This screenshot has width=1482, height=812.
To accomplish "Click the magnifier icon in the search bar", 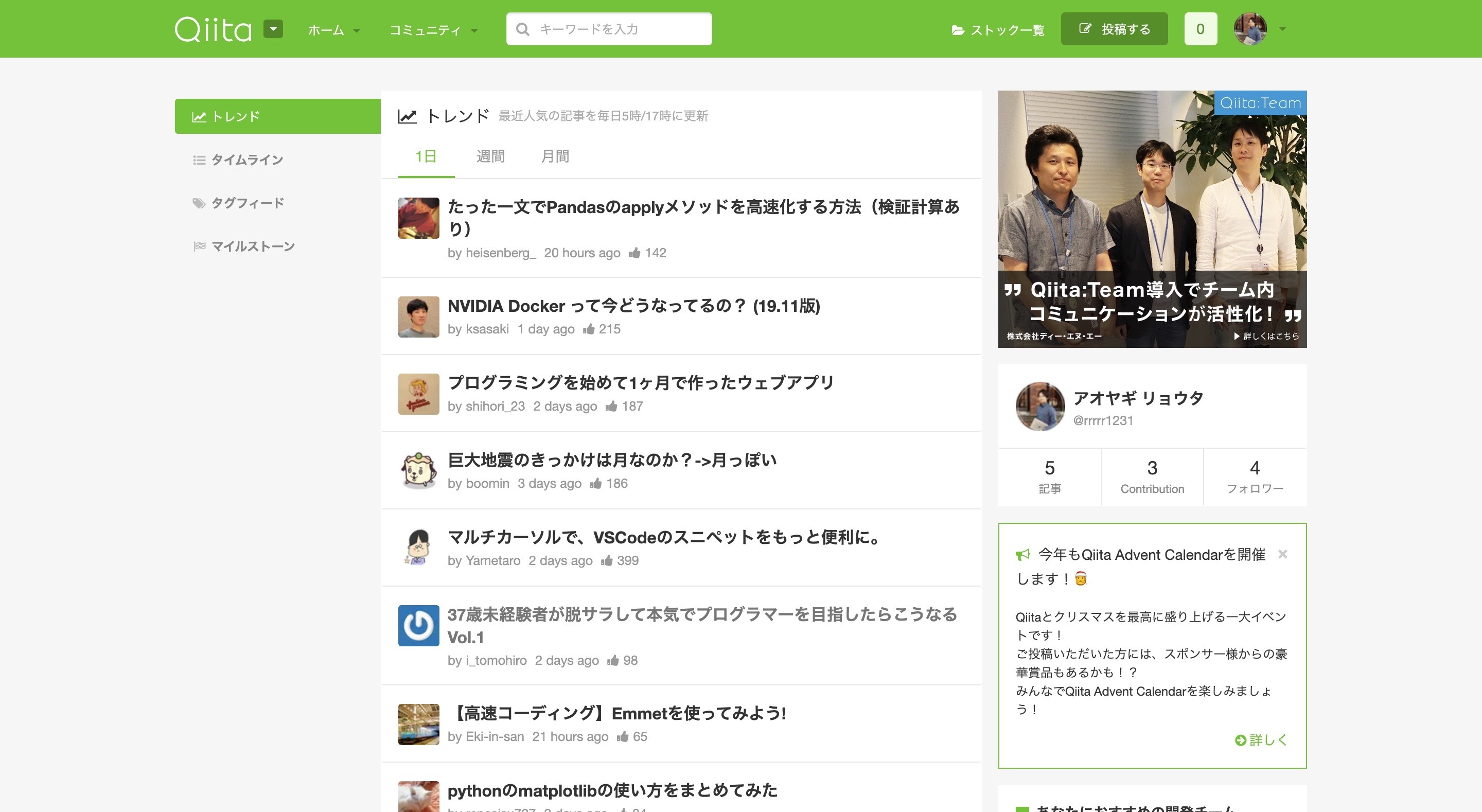I will click(523, 28).
